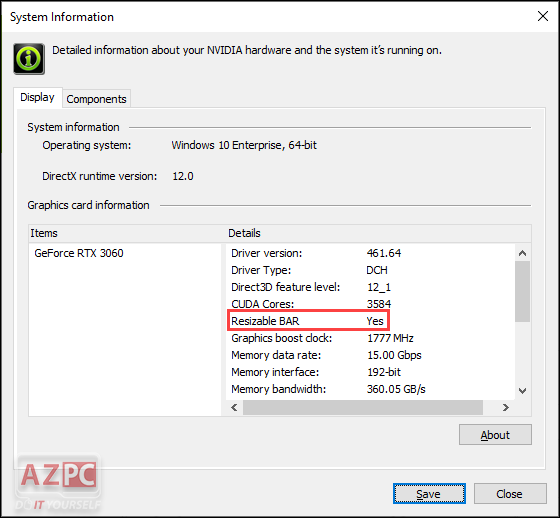Click the Items column header
Screen dimensions: 560x518
(126, 233)
